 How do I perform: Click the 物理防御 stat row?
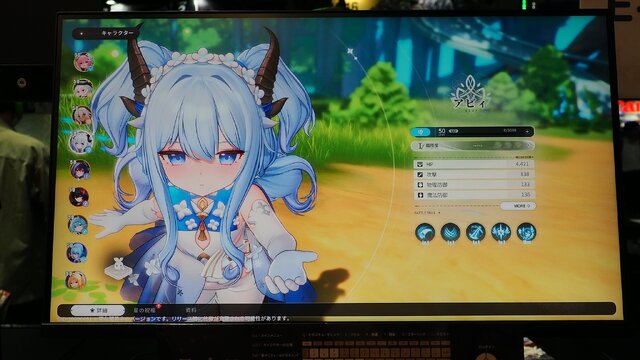tap(473, 185)
